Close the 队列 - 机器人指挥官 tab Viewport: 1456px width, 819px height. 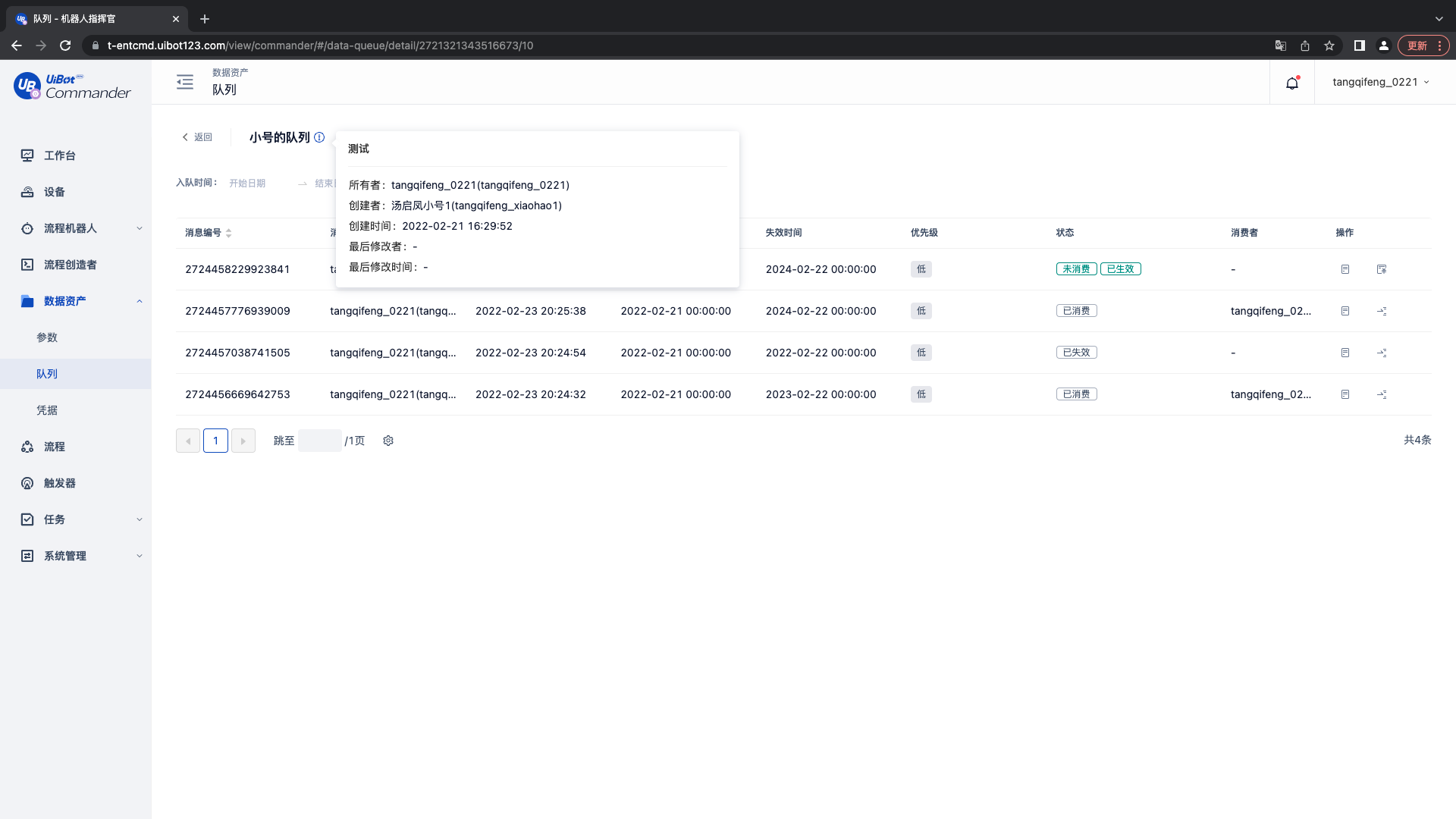[176, 19]
